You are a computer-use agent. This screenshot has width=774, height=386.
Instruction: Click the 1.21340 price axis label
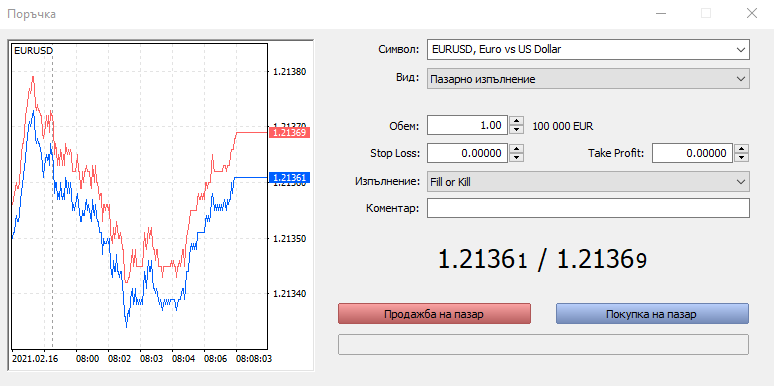pos(289,294)
